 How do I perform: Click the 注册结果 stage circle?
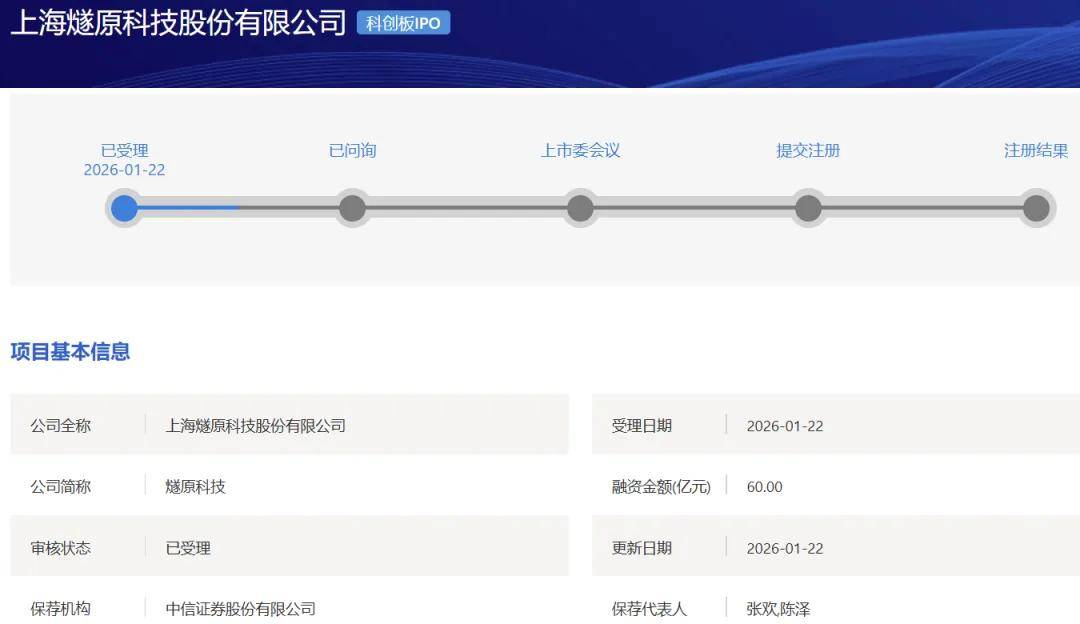1036,208
